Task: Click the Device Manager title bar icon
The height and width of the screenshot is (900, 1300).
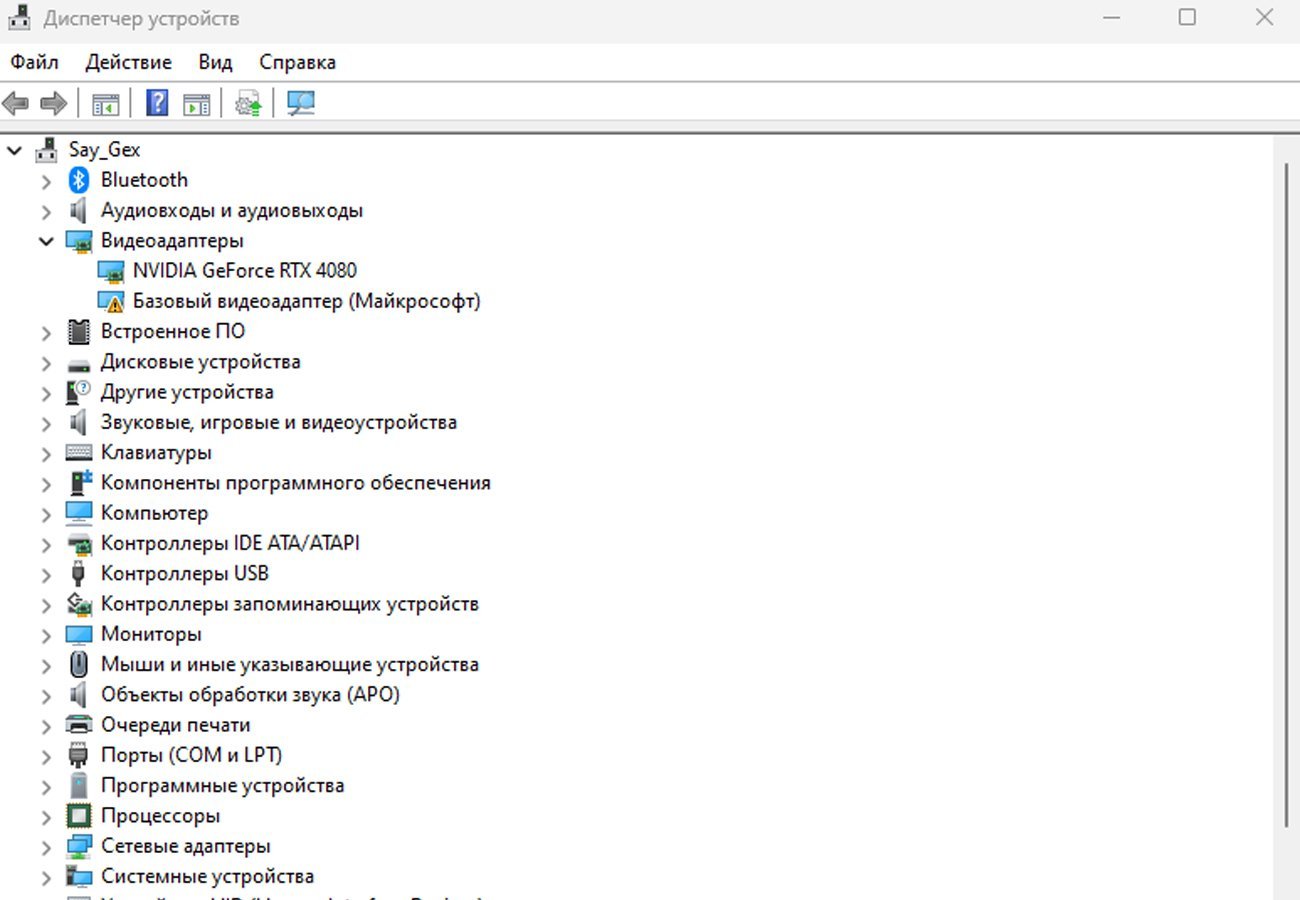Action: [x=20, y=17]
